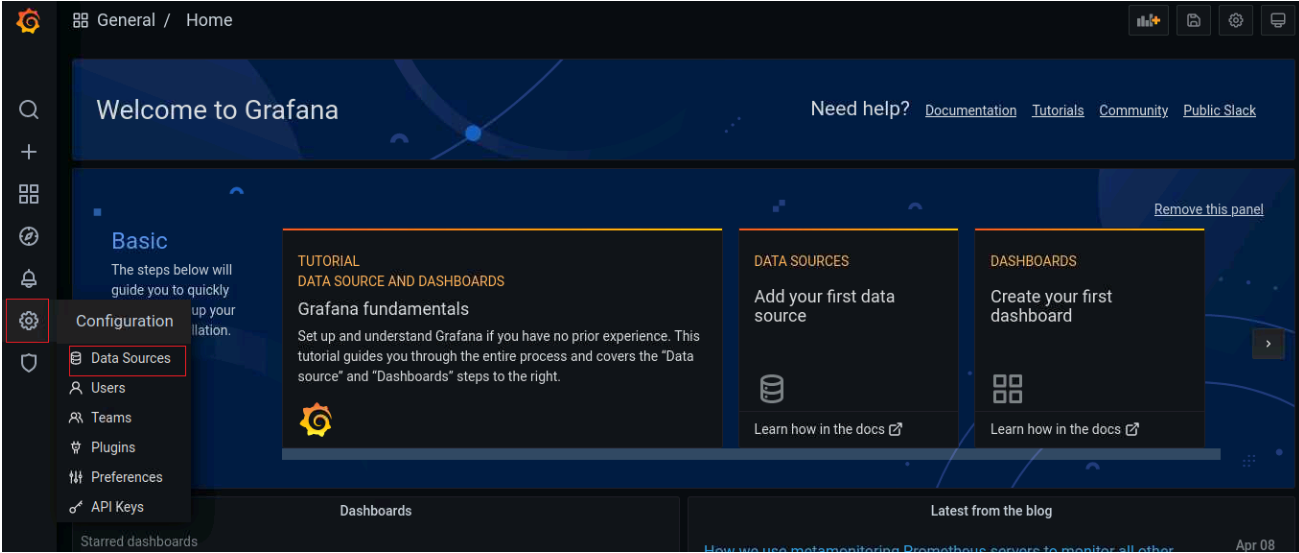Viewport: 1299px width, 553px height.
Task: Select API Keys from the Configuration menu
Action: click(x=124, y=507)
